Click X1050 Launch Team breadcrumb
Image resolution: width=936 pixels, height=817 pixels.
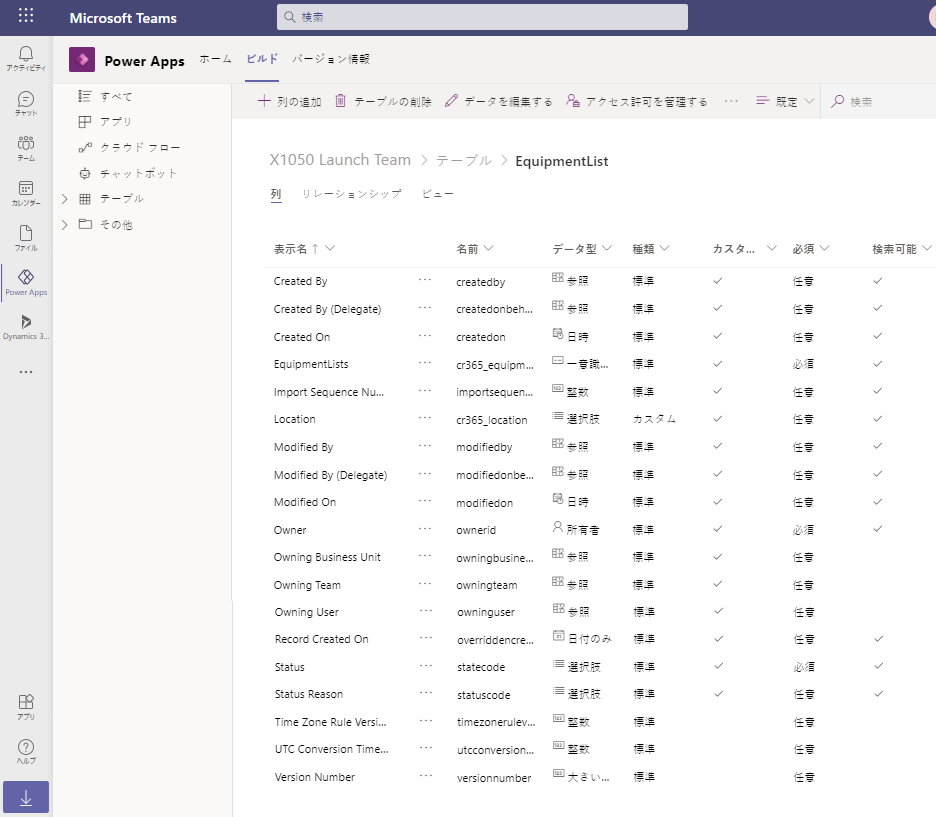340,160
